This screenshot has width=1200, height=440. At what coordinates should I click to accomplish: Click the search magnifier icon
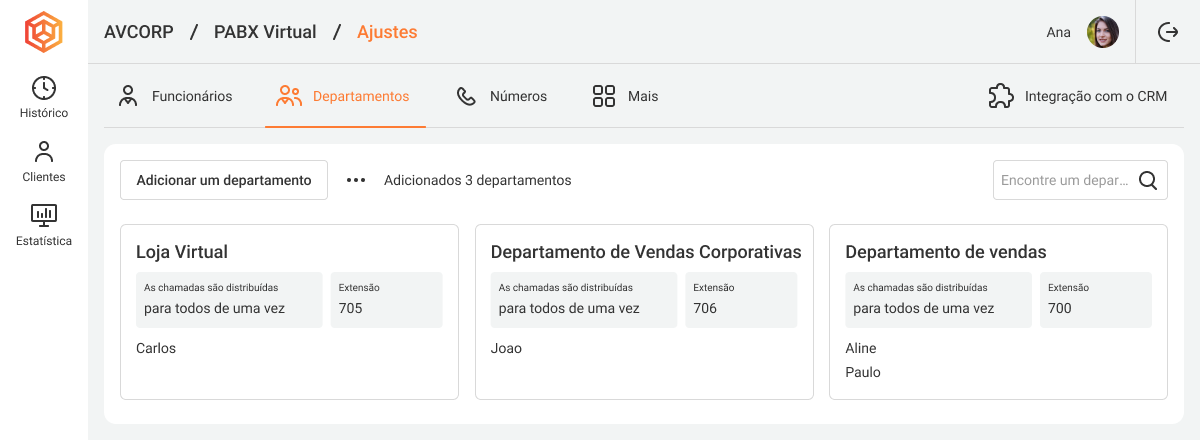click(1148, 181)
